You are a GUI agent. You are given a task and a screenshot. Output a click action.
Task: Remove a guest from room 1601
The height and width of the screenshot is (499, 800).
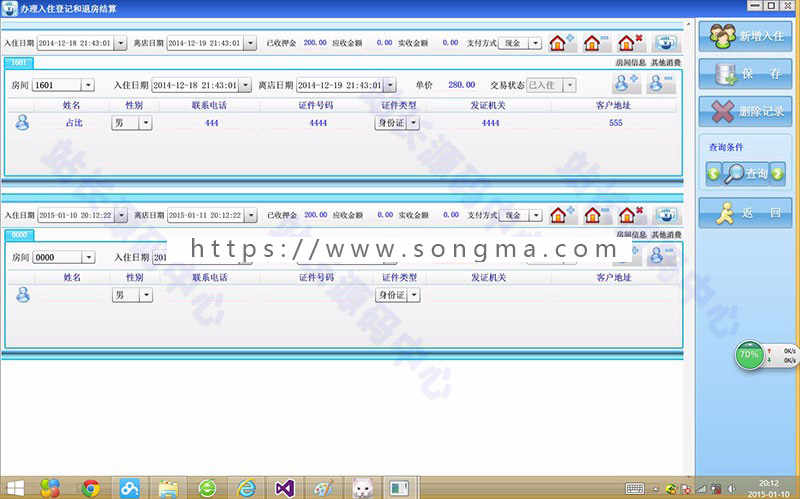pos(660,84)
